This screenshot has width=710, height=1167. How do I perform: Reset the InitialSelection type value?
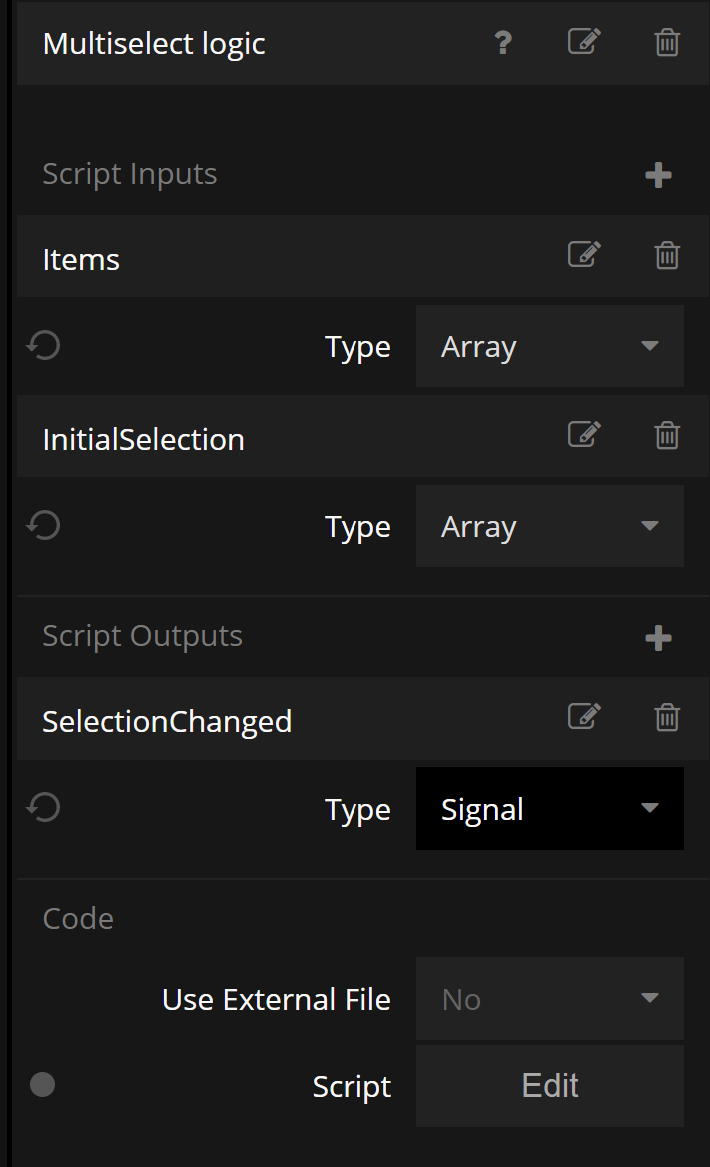tap(44, 526)
